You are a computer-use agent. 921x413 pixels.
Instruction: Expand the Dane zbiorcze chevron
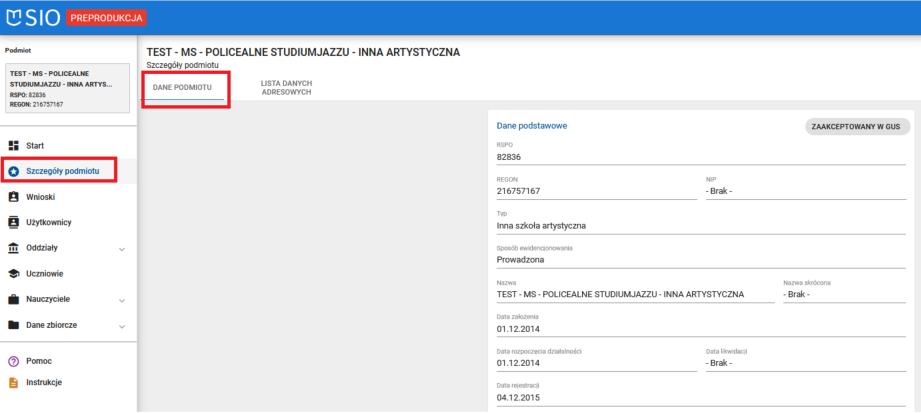point(122,325)
